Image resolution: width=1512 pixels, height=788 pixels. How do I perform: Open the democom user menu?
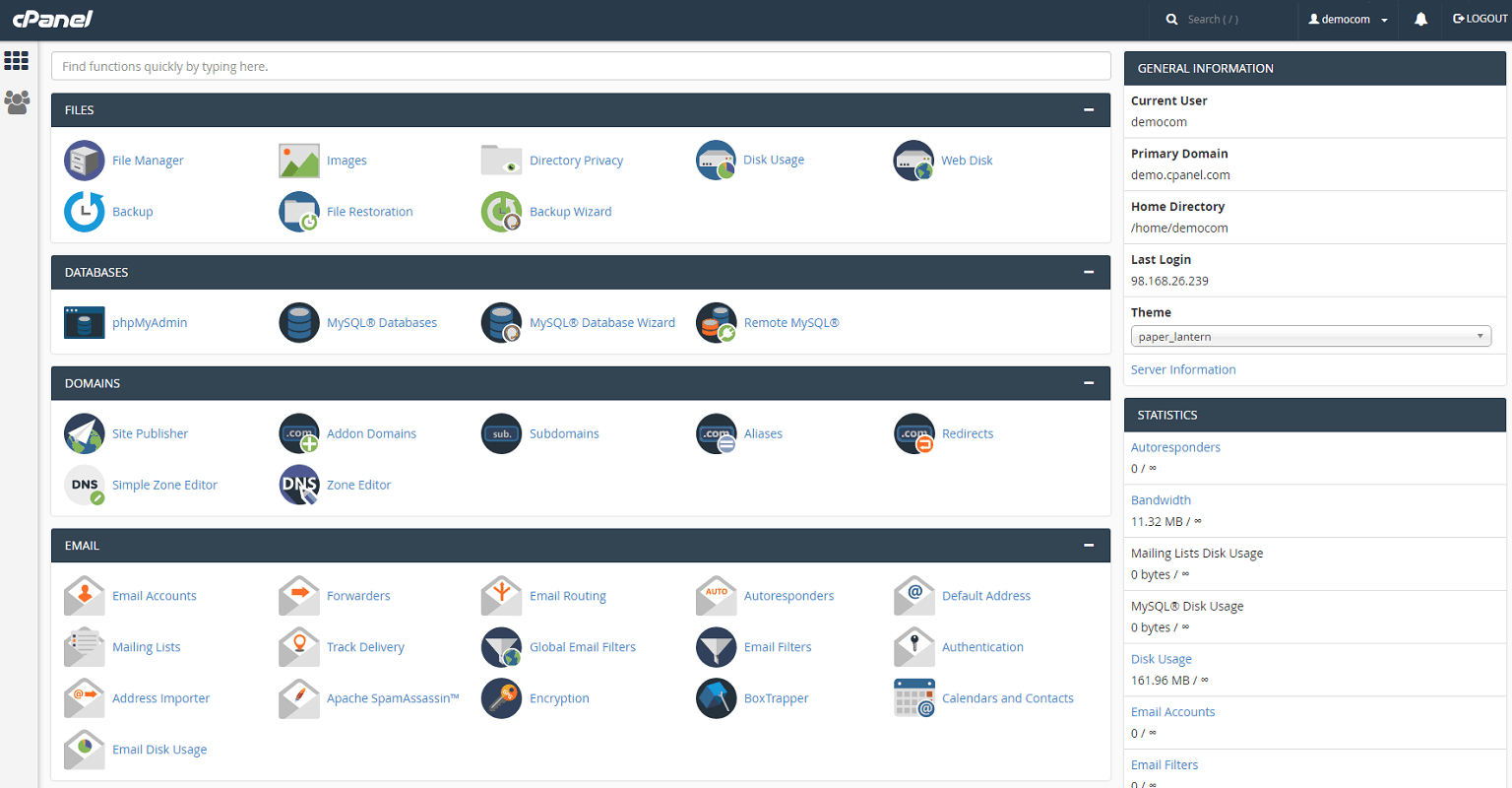click(1348, 20)
